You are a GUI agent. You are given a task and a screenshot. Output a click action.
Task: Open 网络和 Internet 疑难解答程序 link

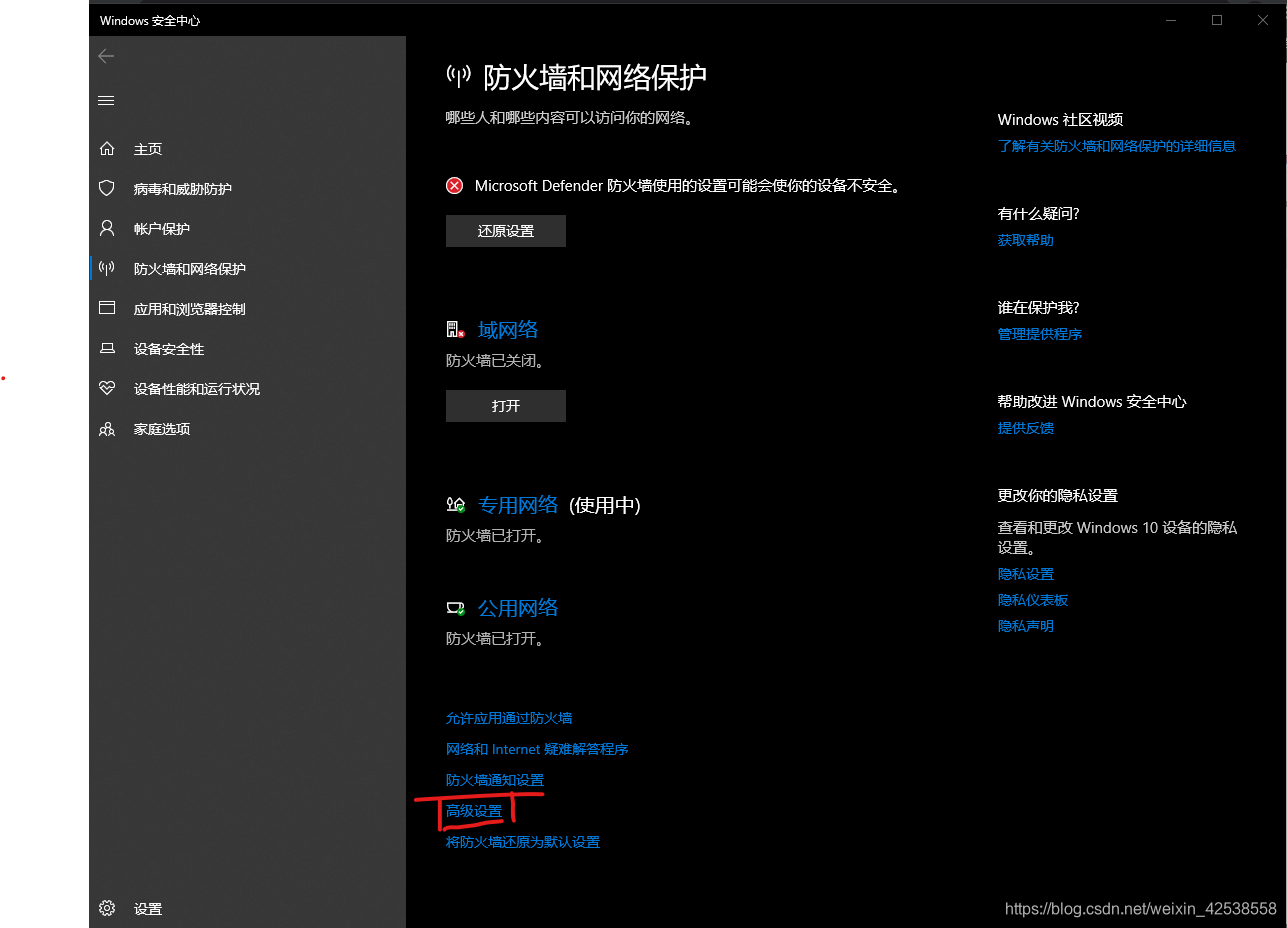point(537,749)
